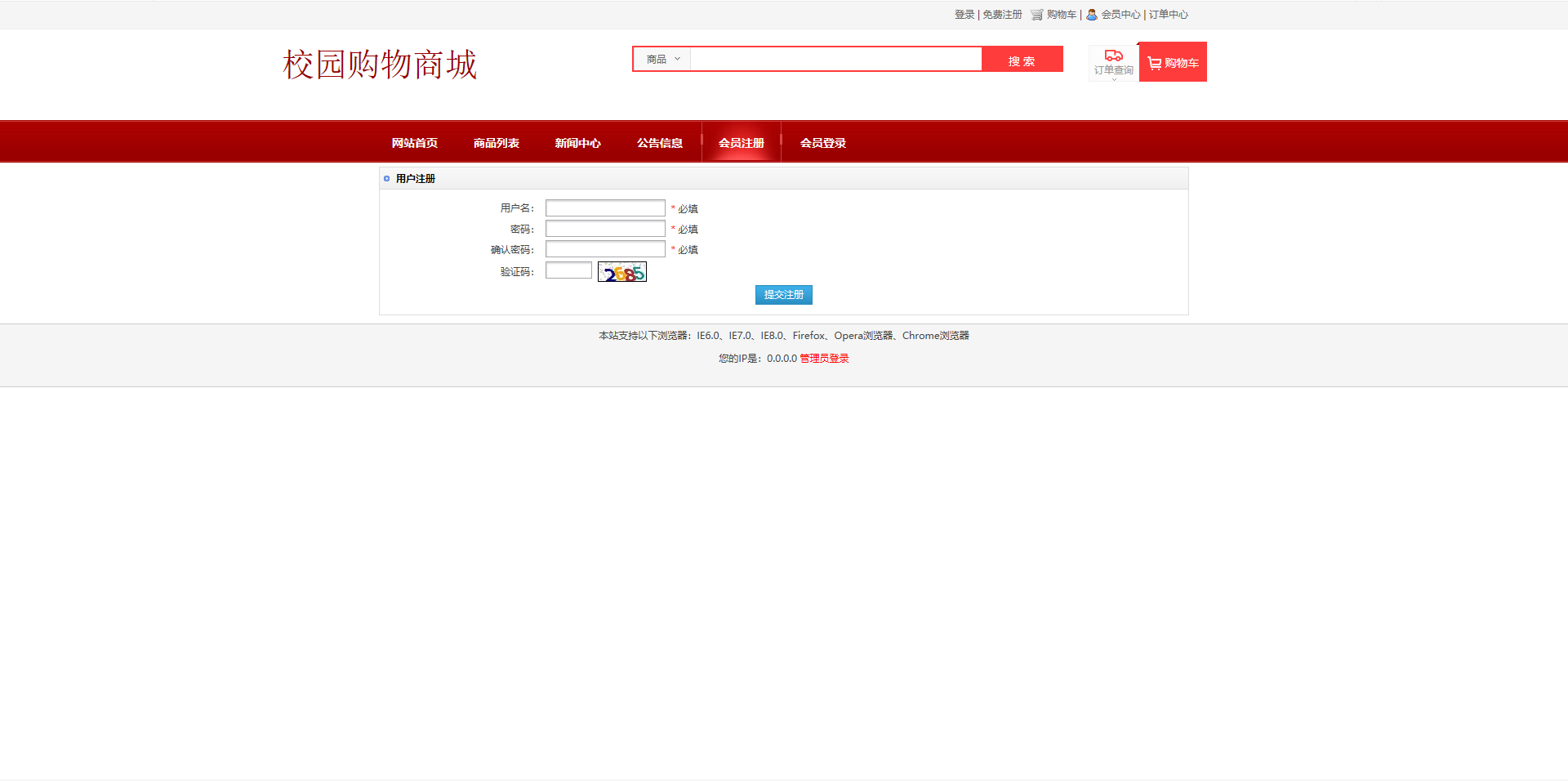Click the red 搜索 search button
The image size is (1568, 781).
coord(1022,60)
